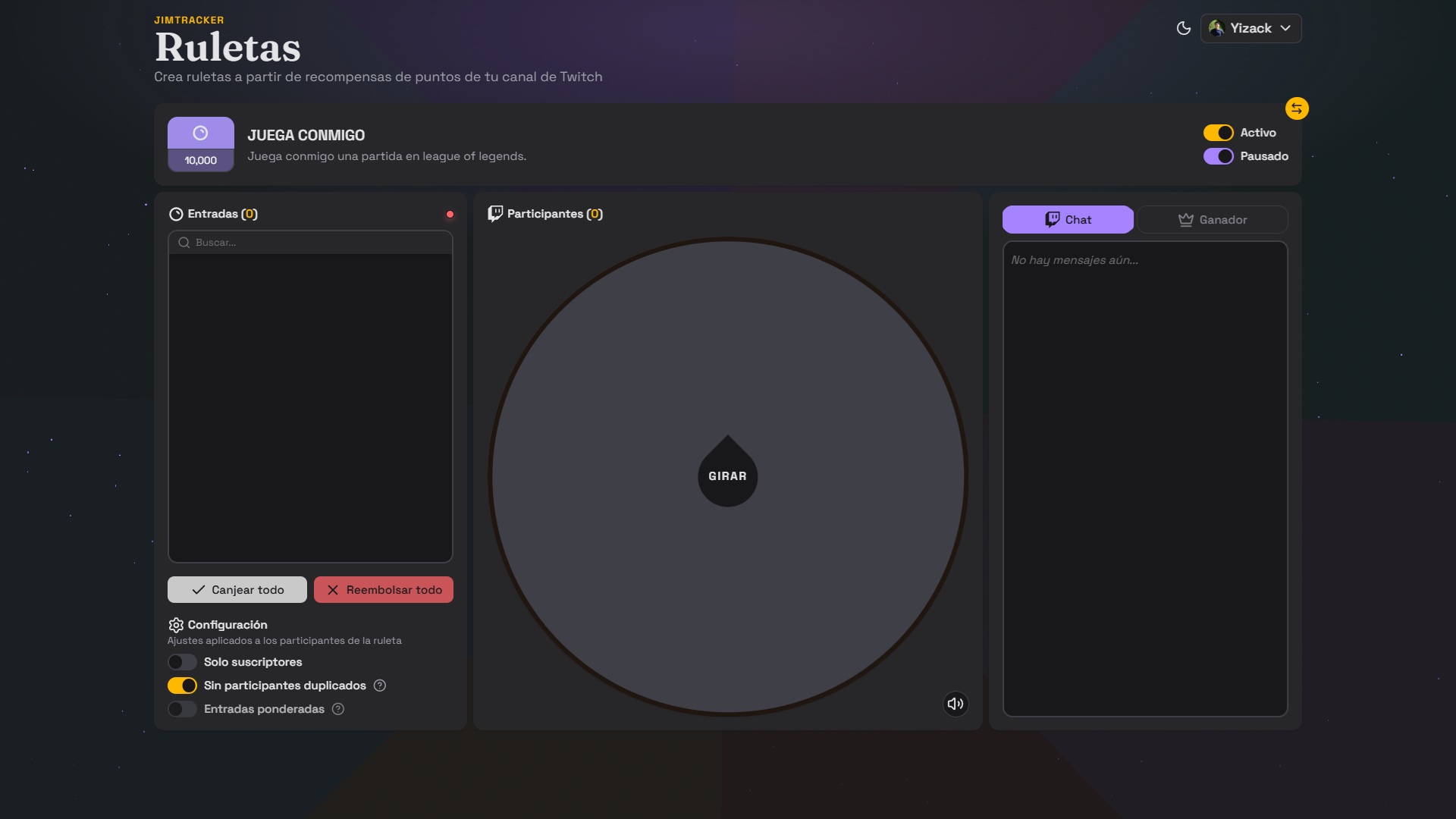
Task: Click the red live status dot
Action: pos(450,215)
